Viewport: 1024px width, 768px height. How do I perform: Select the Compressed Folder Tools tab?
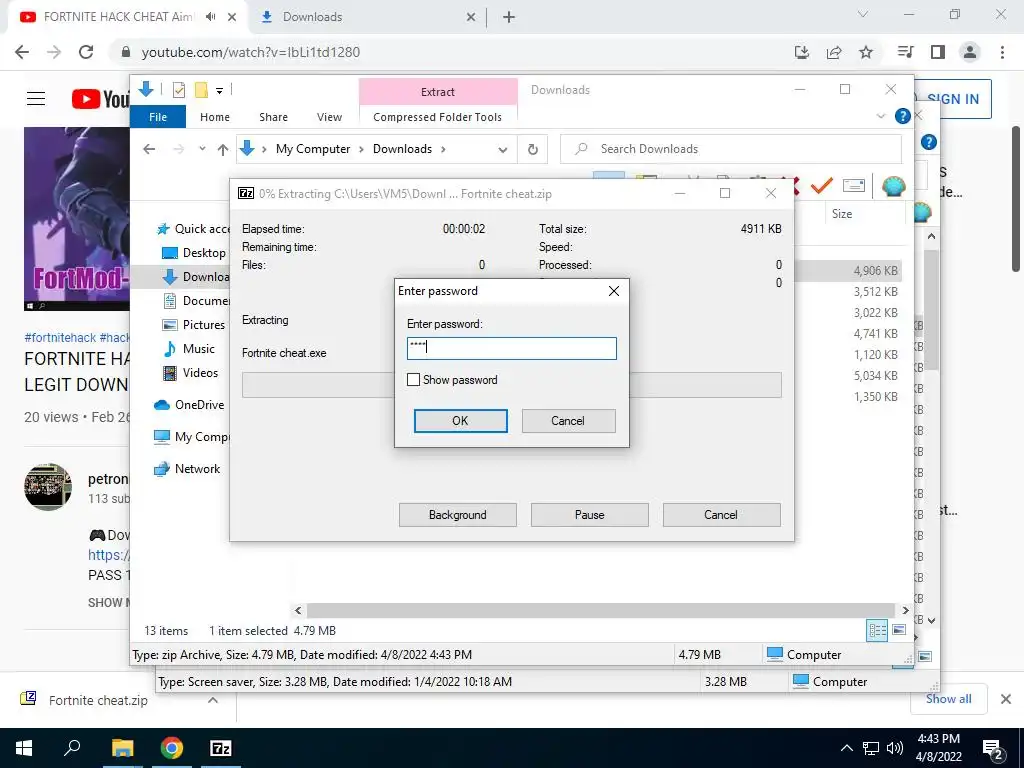click(x=438, y=117)
